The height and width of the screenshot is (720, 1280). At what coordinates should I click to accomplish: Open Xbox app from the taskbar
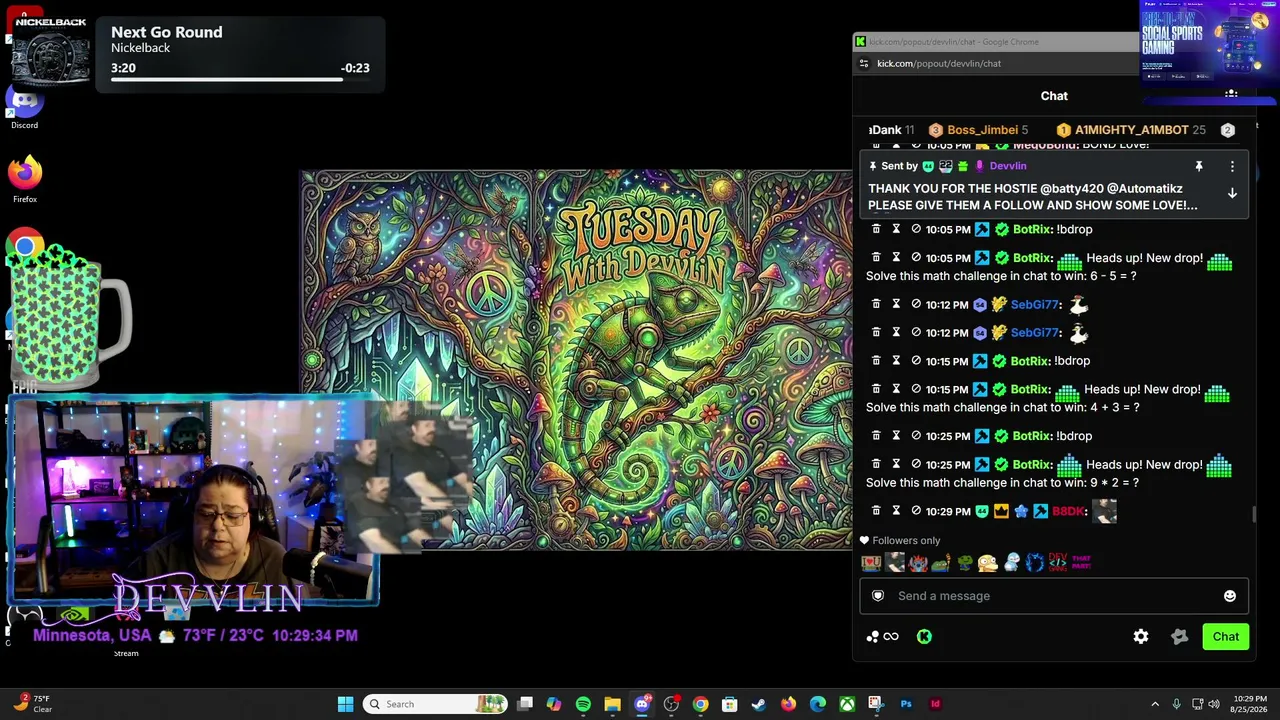click(x=847, y=704)
